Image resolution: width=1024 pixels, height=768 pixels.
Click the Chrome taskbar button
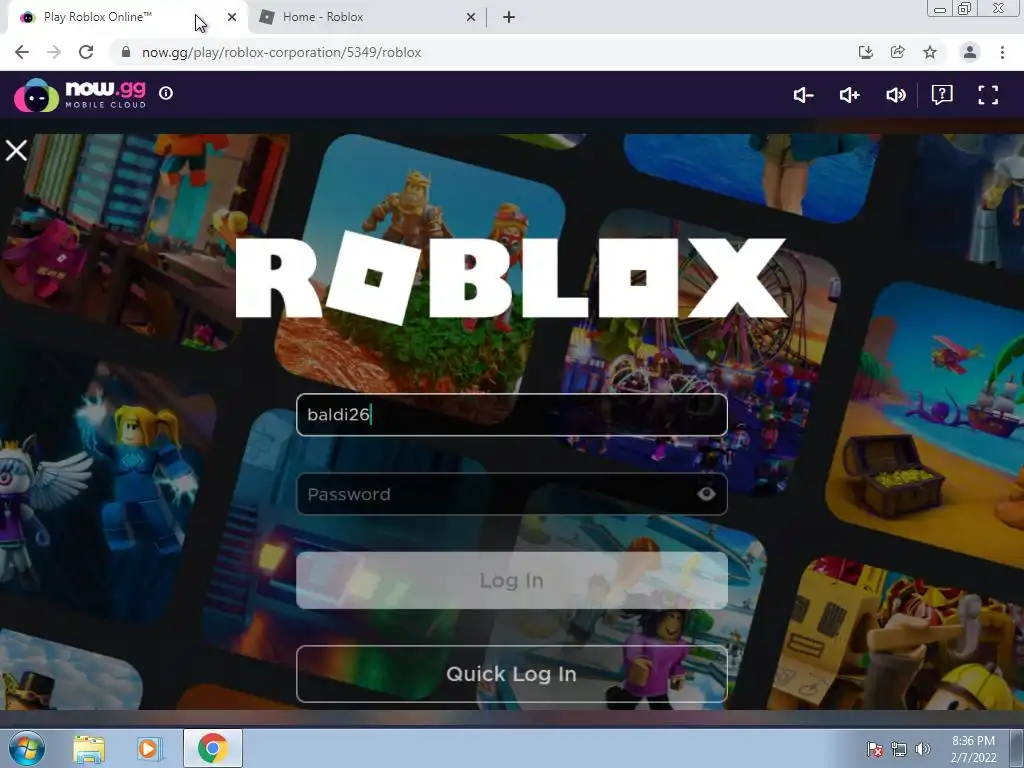(213, 748)
